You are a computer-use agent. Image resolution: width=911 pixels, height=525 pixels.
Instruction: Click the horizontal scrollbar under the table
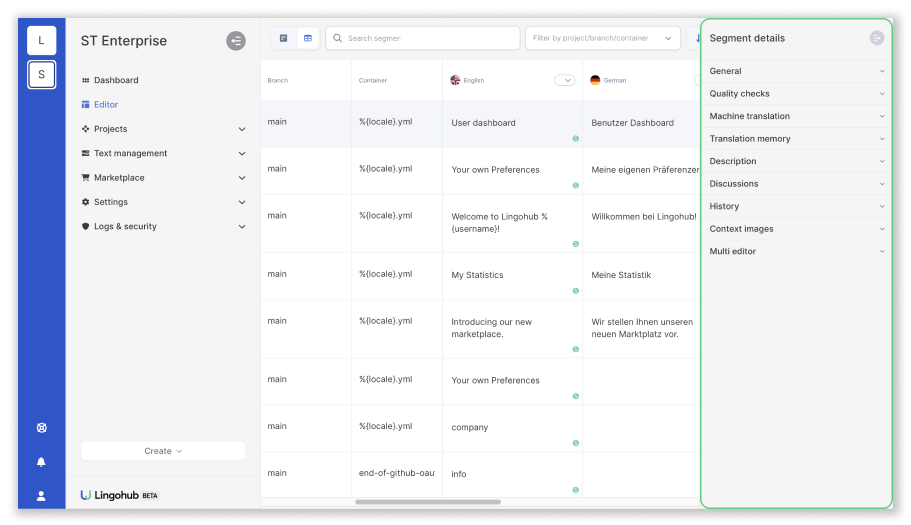(x=428, y=502)
